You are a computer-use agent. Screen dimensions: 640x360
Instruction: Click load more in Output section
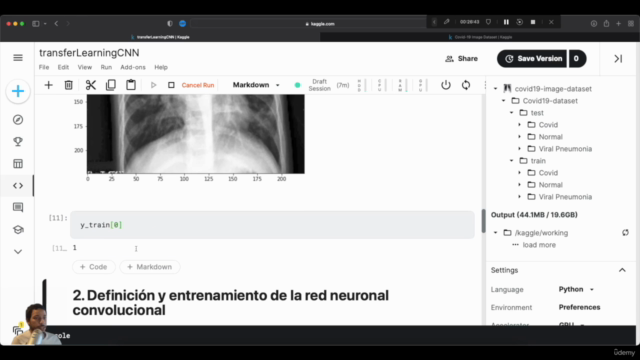click(x=539, y=245)
